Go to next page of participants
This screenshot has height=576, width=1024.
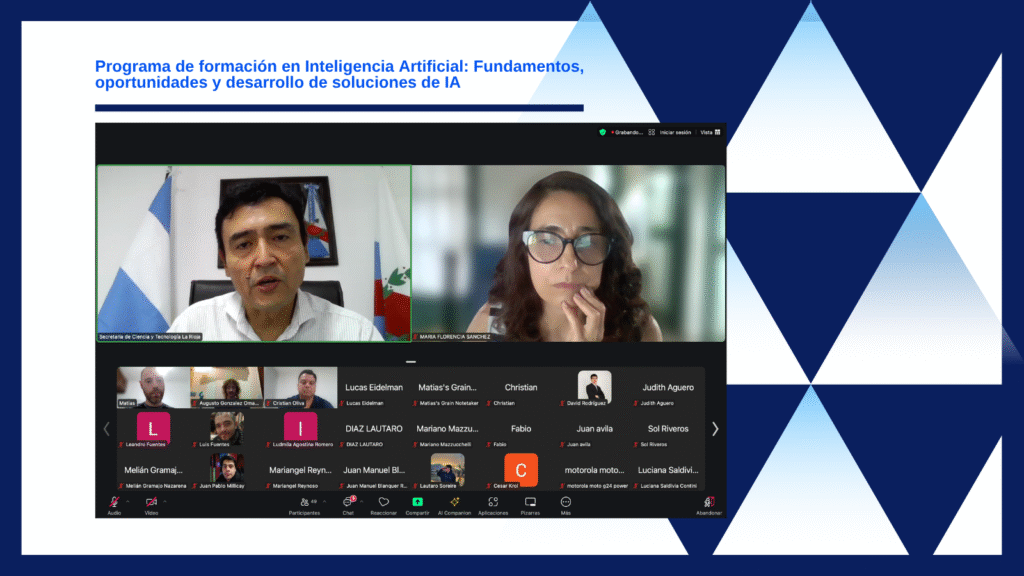pyautogui.click(x=715, y=429)
